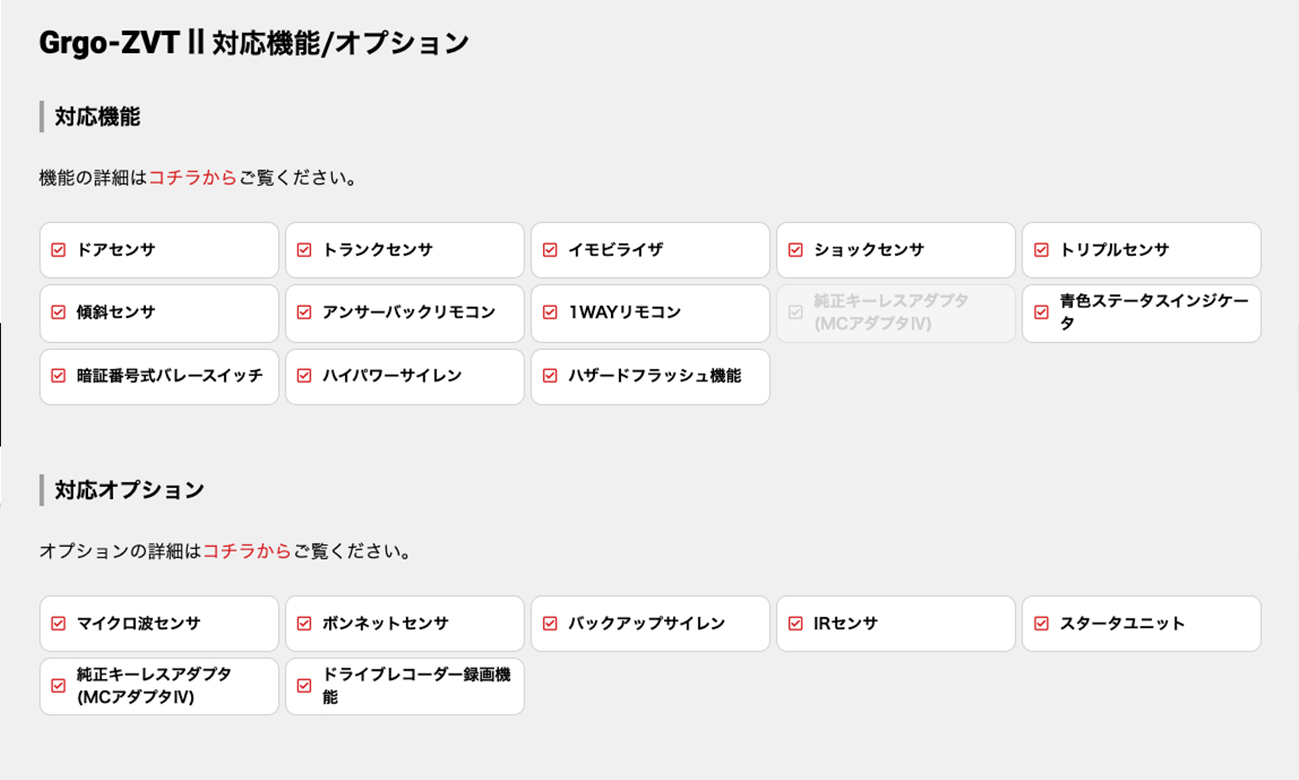The height and width of the screenshot is (780, 1299).
Task: Toggle the ドライブレコーダー録画機能 checkbox
Action: click(304, 686)
